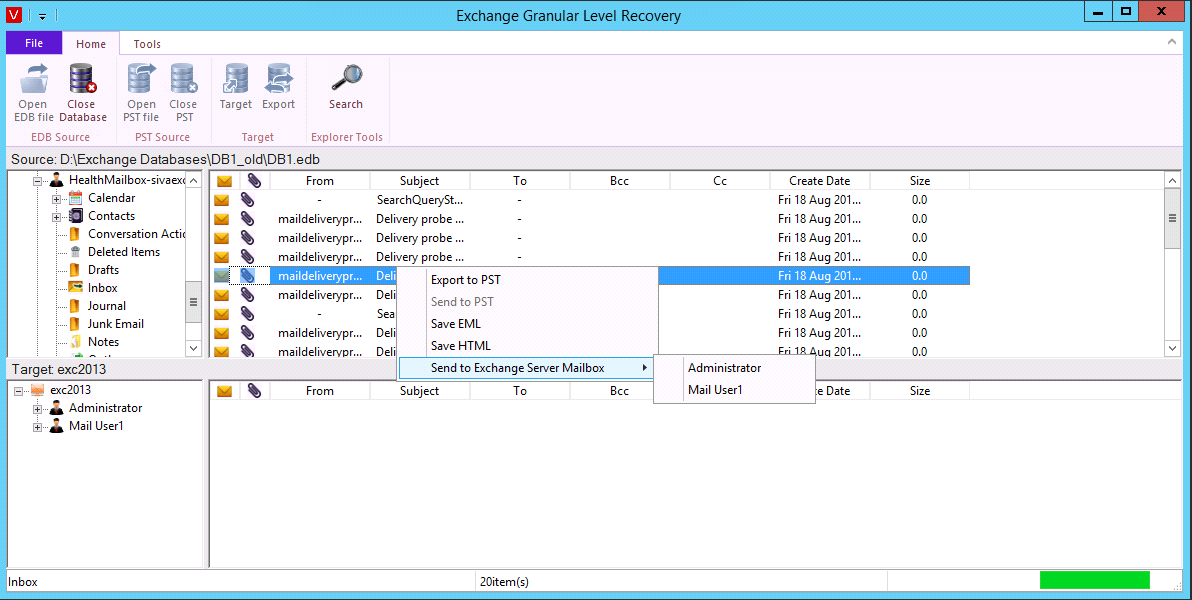Sort source list by Subject column
Screen dimensions: 1192x600
tap(420, 181)
